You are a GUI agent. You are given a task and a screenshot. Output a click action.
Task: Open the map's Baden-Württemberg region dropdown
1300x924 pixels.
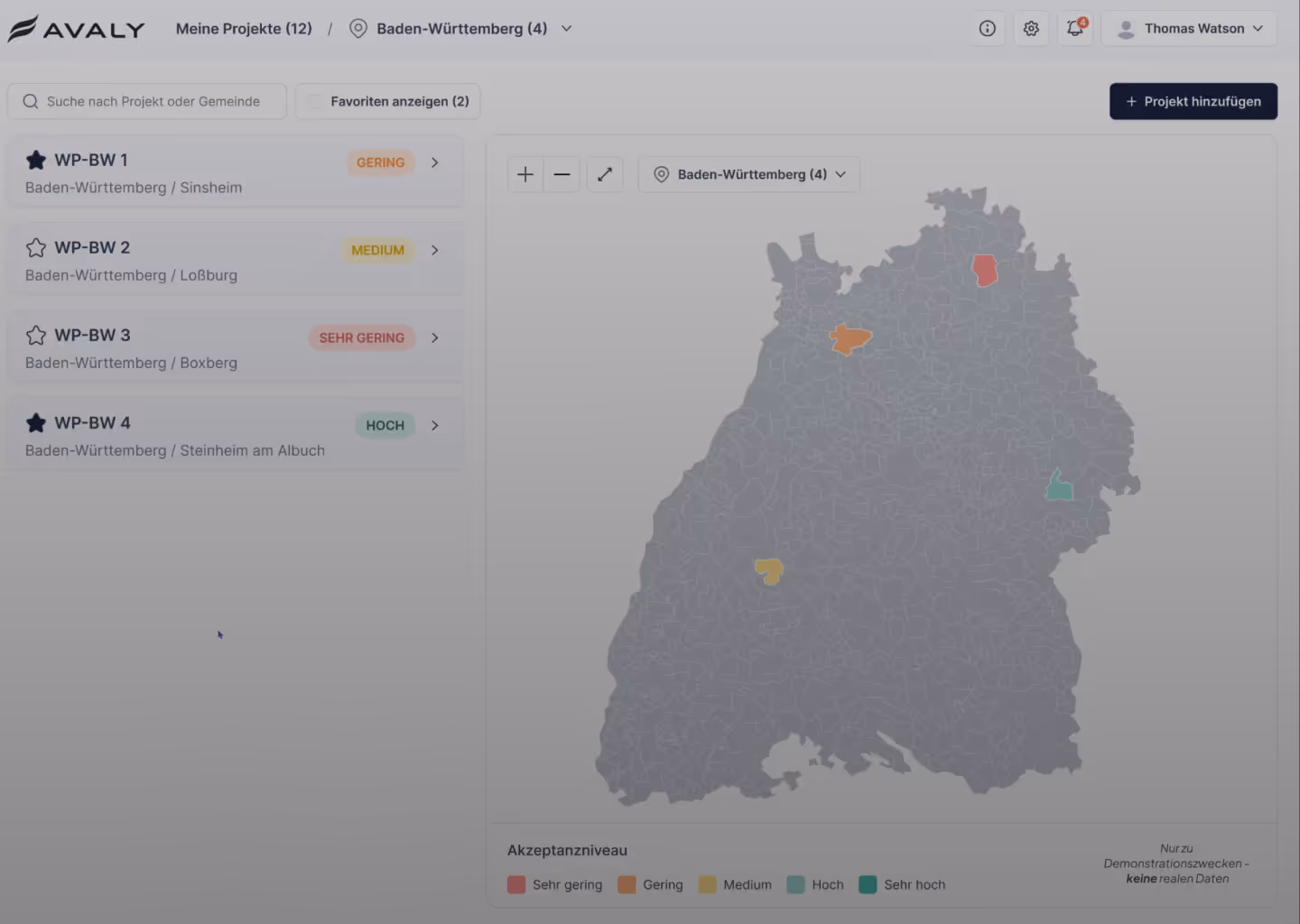[x=840, y=174]
